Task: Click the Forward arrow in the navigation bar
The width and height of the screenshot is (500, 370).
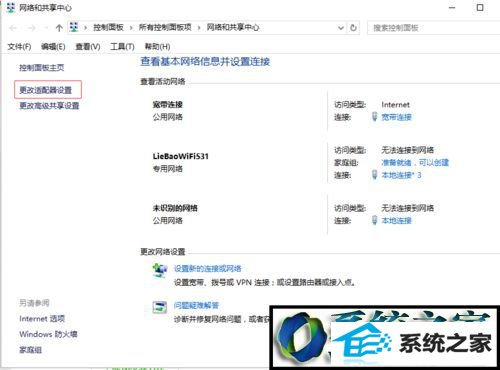Action: [x=32, y=28]
